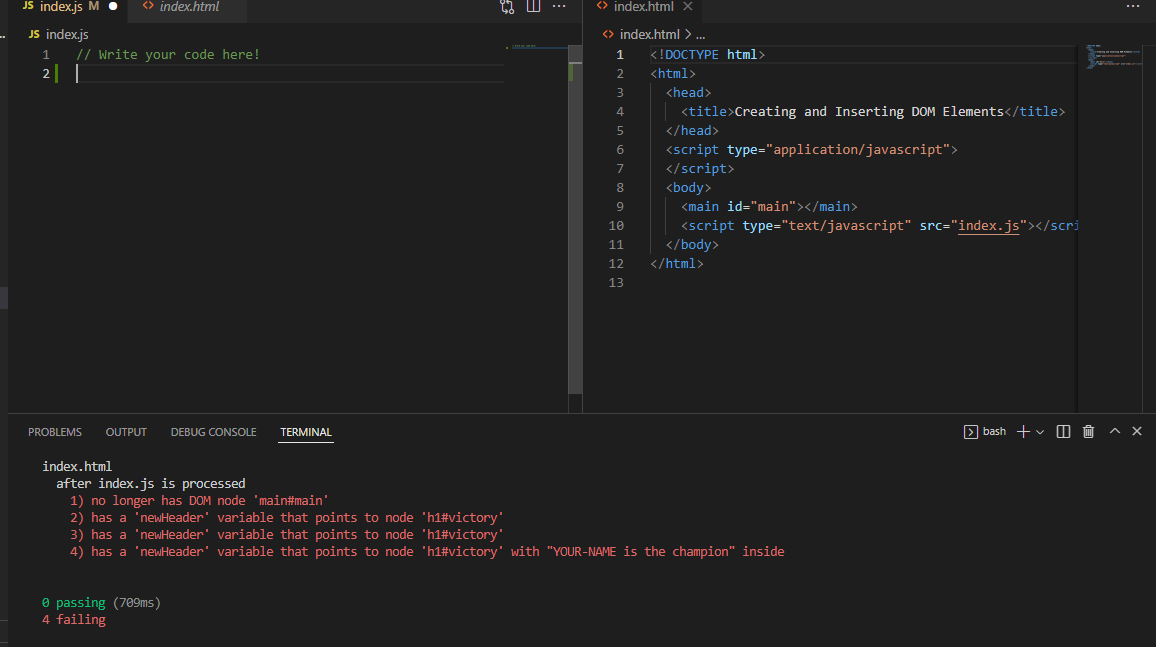Open the OUTPUT panel tab

coord(126,432)
